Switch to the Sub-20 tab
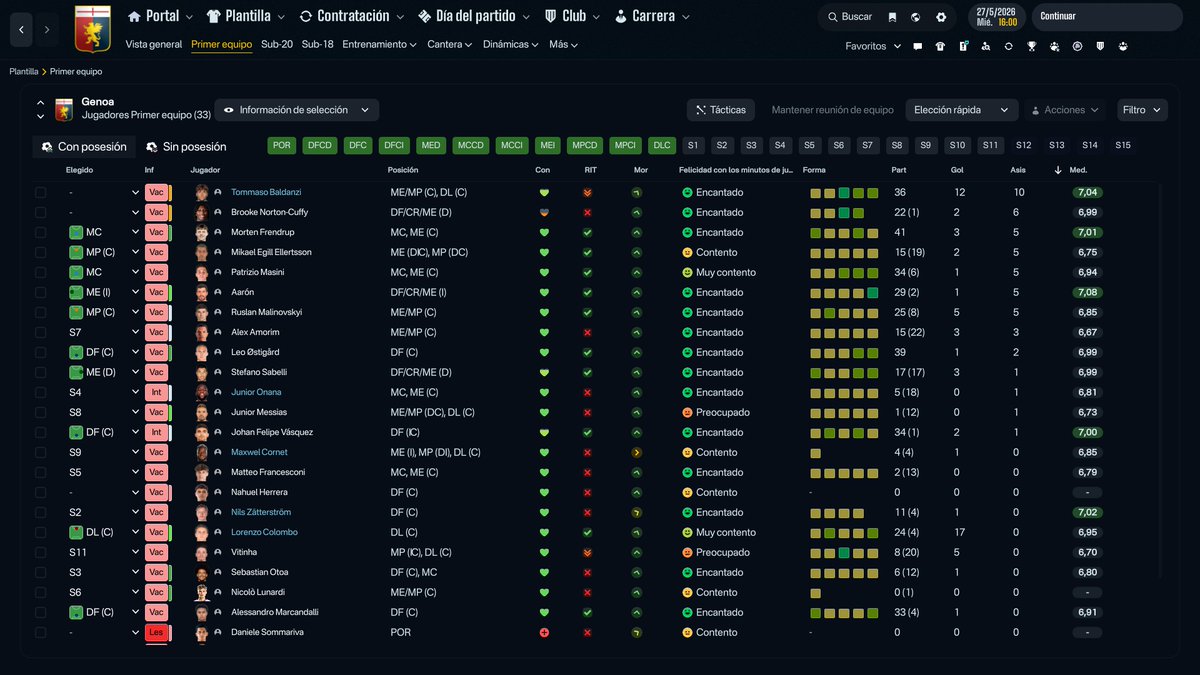The image size is (1200, 675). click(x=277, y=45)
